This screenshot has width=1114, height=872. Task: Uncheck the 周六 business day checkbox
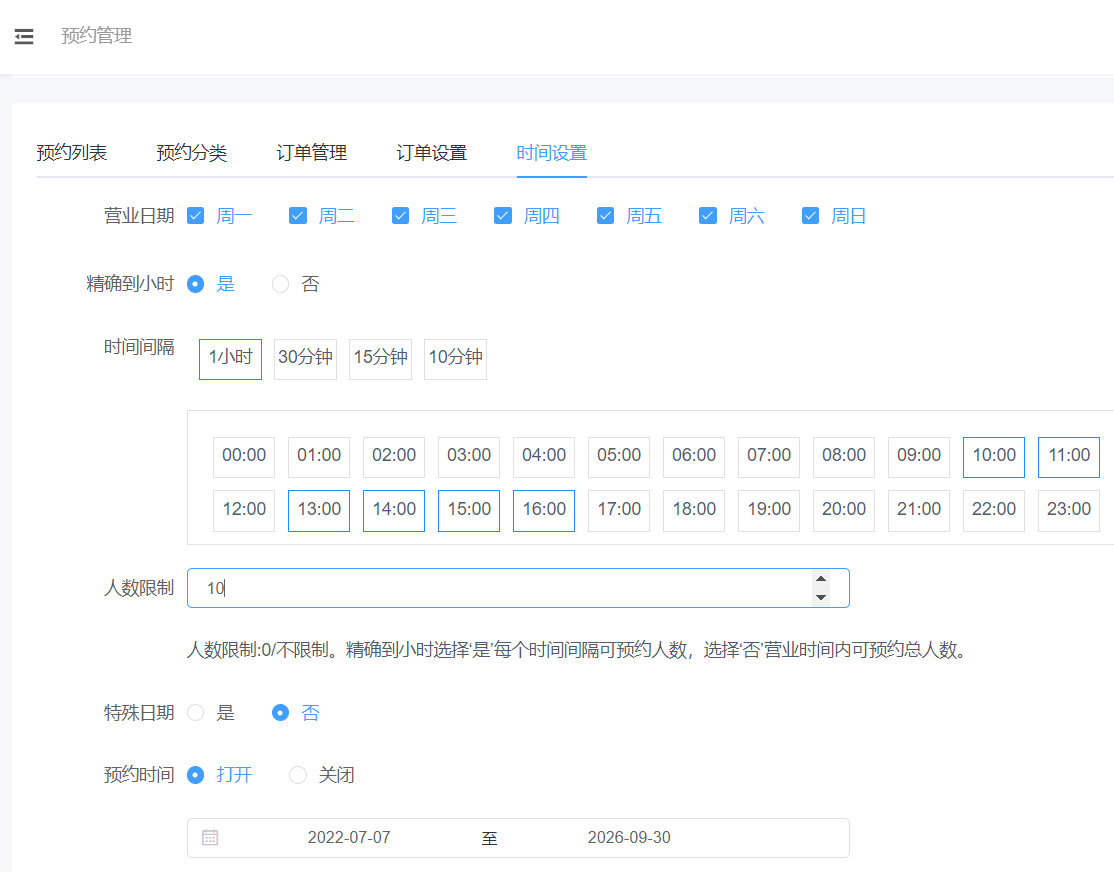coord(708,216)
